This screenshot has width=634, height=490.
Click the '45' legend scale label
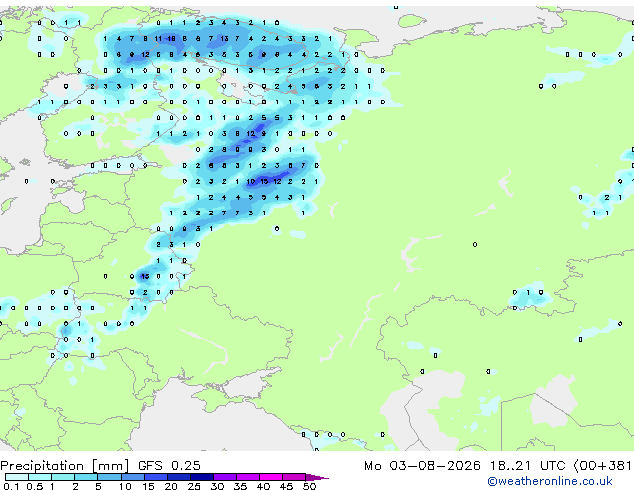(286, 486)
